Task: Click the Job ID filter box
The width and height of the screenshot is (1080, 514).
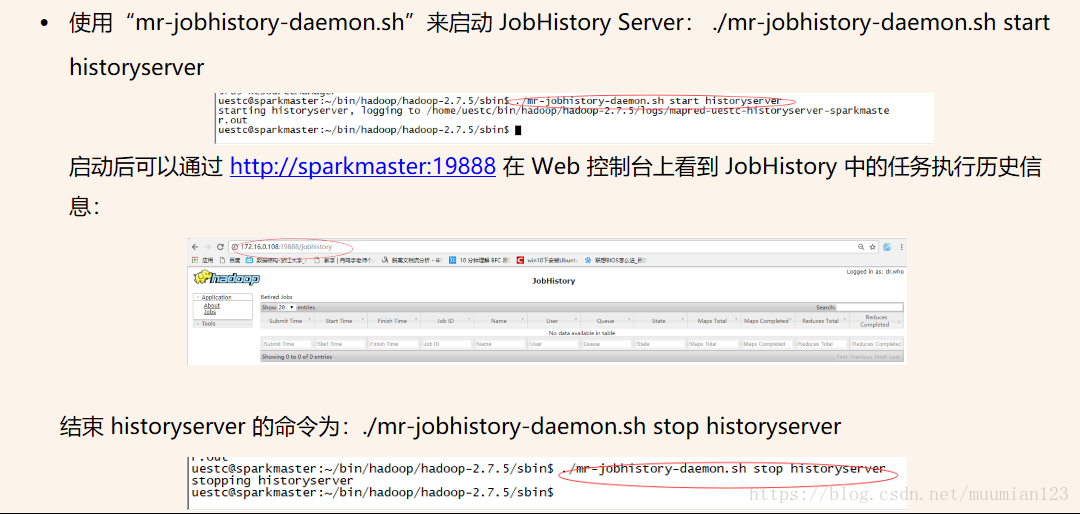Action: click(x=448, y=344)
